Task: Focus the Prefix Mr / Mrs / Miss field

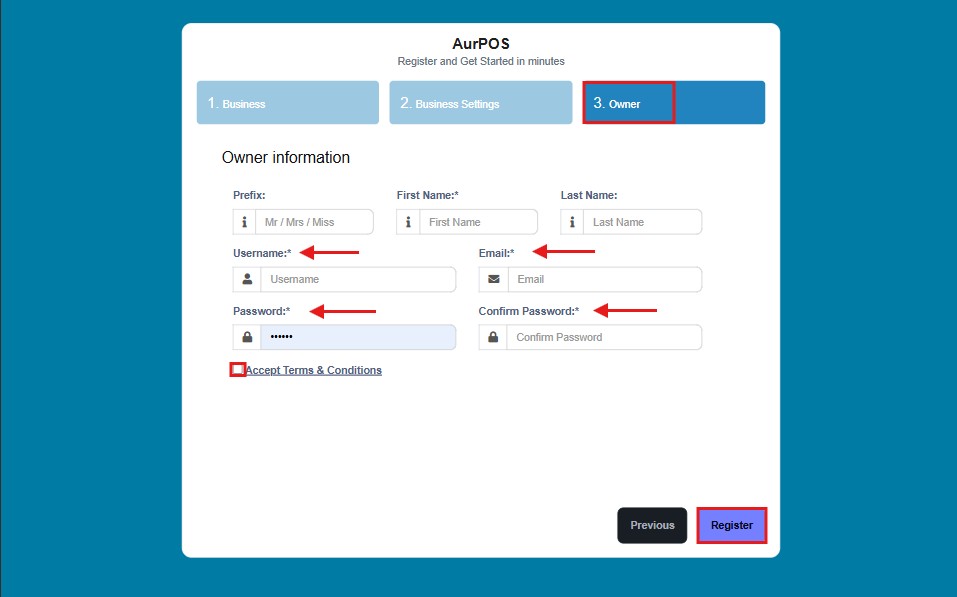Action: click(x=314, y=222)
